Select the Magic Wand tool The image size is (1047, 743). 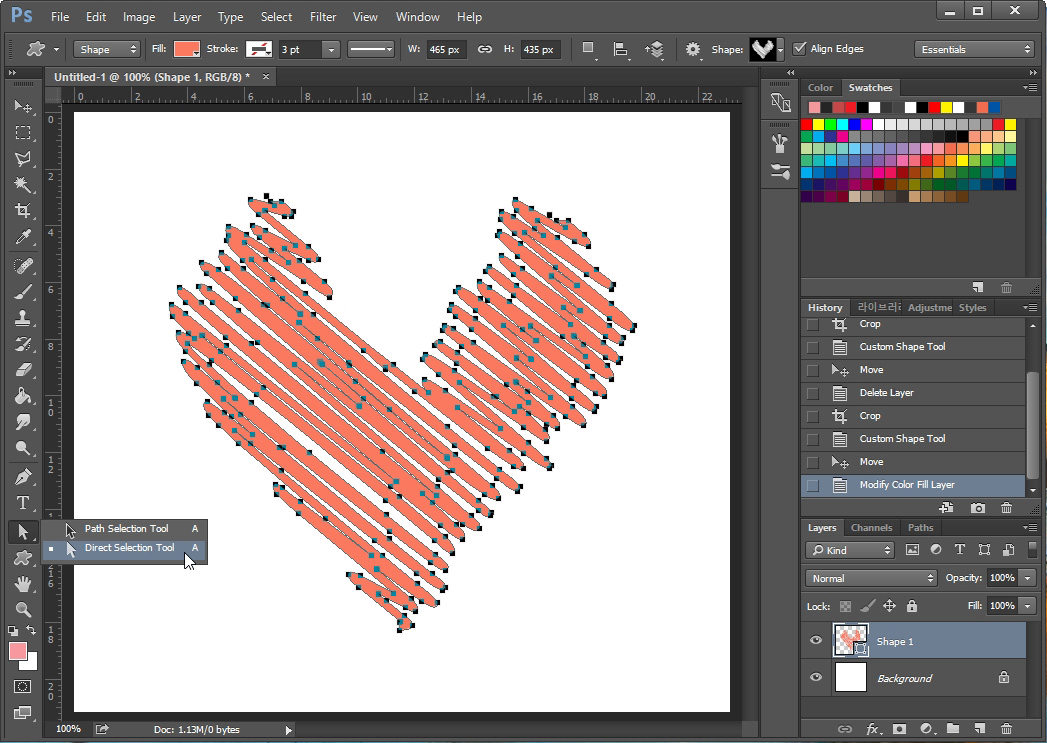23,184
